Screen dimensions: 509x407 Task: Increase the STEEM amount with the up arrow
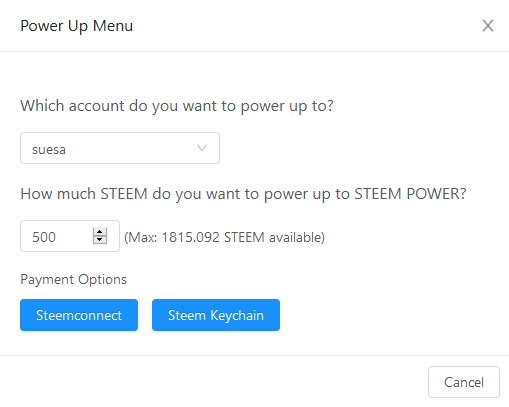[x=100, y=232]
